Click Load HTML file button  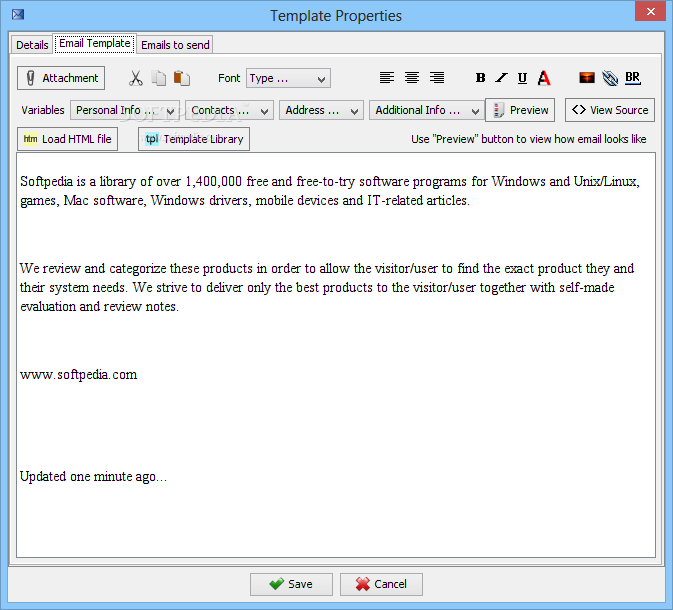click(67, 139)
